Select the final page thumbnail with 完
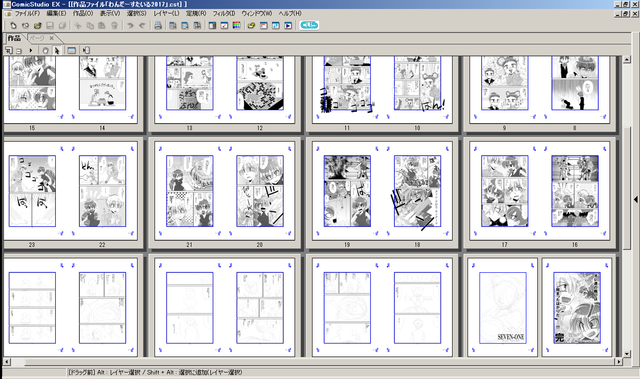 (577, 308)
